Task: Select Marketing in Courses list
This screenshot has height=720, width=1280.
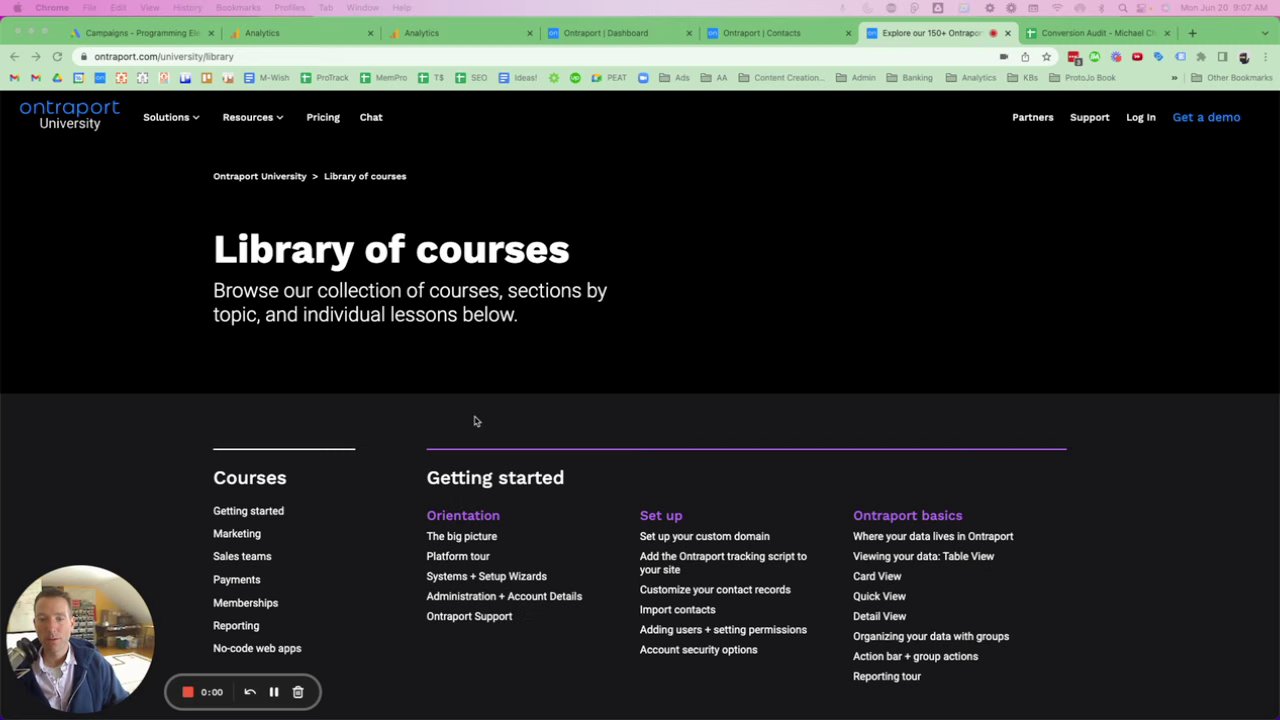Action: 237,534
